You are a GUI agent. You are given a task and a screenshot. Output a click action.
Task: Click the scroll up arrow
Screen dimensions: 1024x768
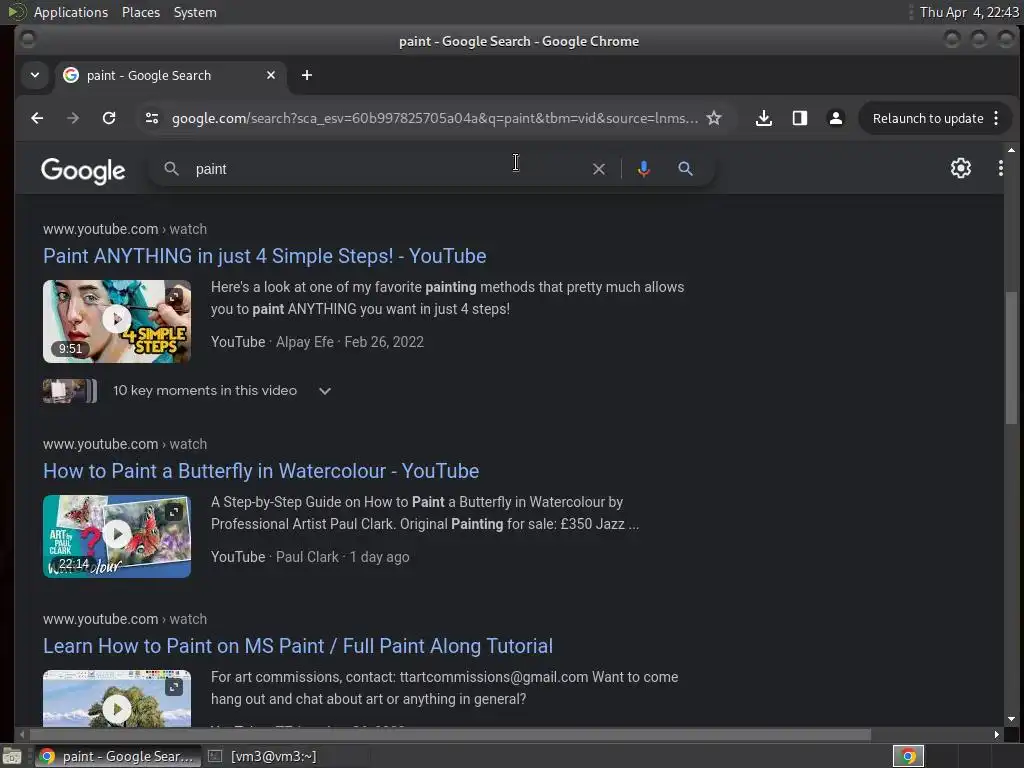click(1011, 150)
